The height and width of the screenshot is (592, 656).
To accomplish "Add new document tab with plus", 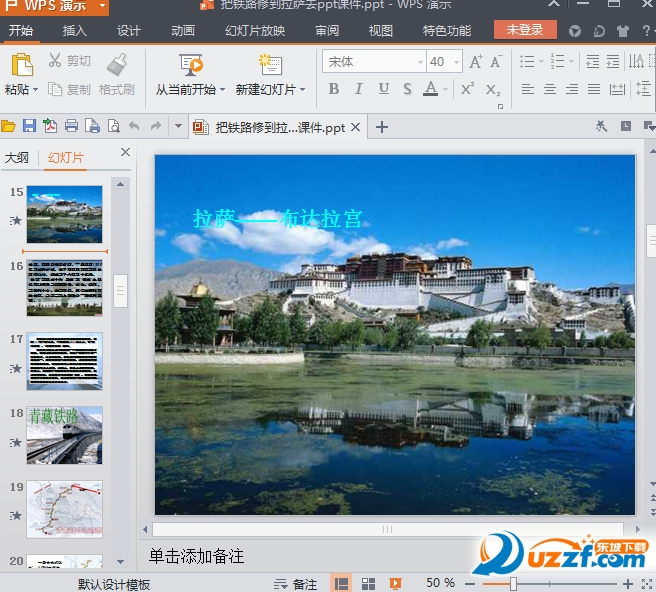I will coord(382,126).
